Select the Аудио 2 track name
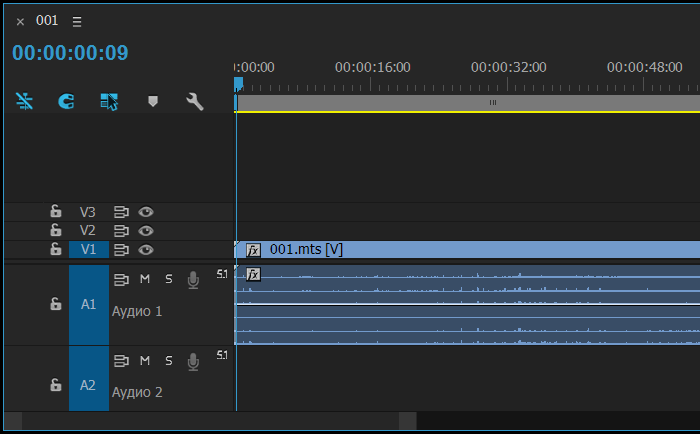 137,392
